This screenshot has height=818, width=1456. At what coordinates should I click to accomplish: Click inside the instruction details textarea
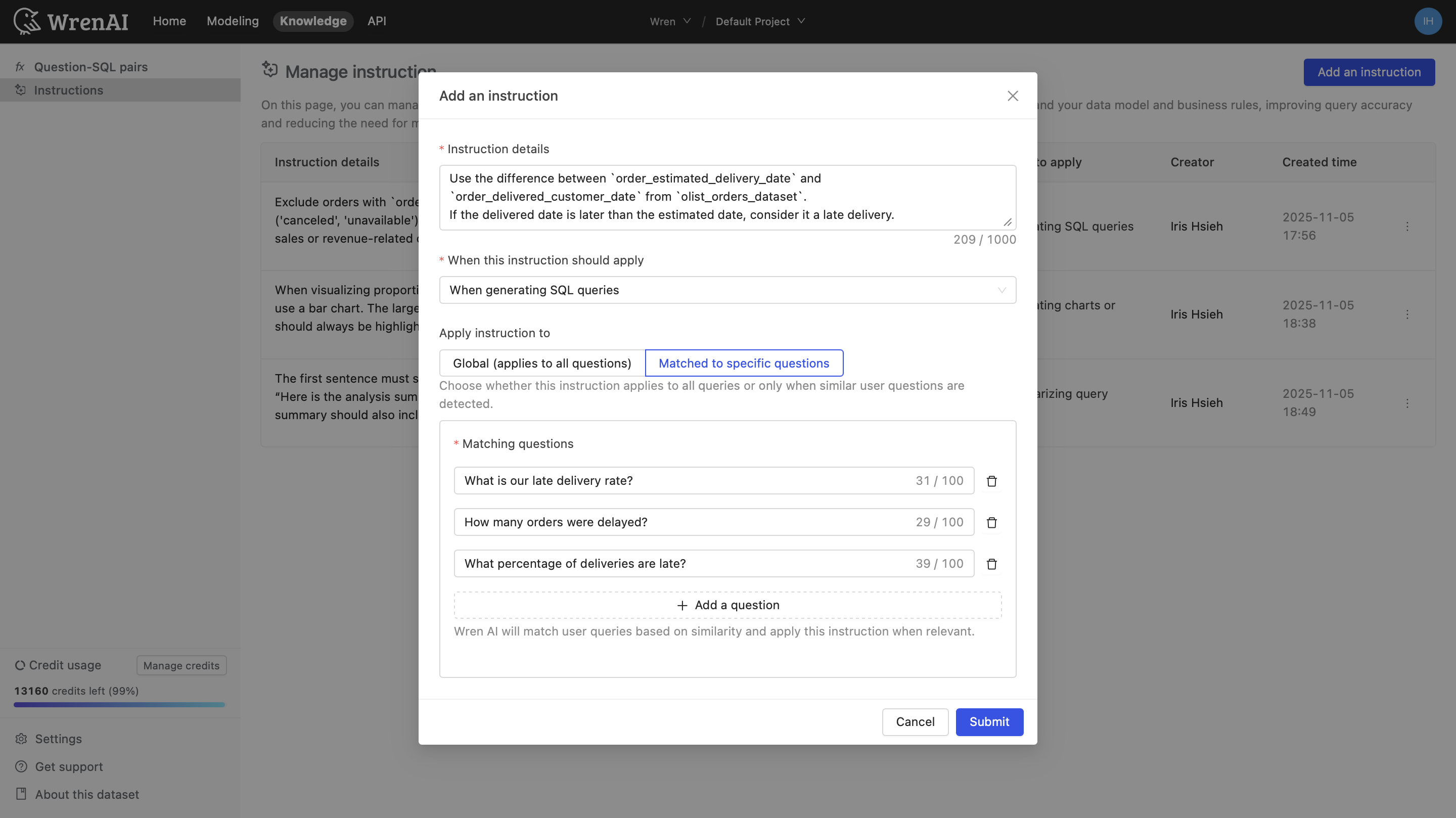click(727, 197)
